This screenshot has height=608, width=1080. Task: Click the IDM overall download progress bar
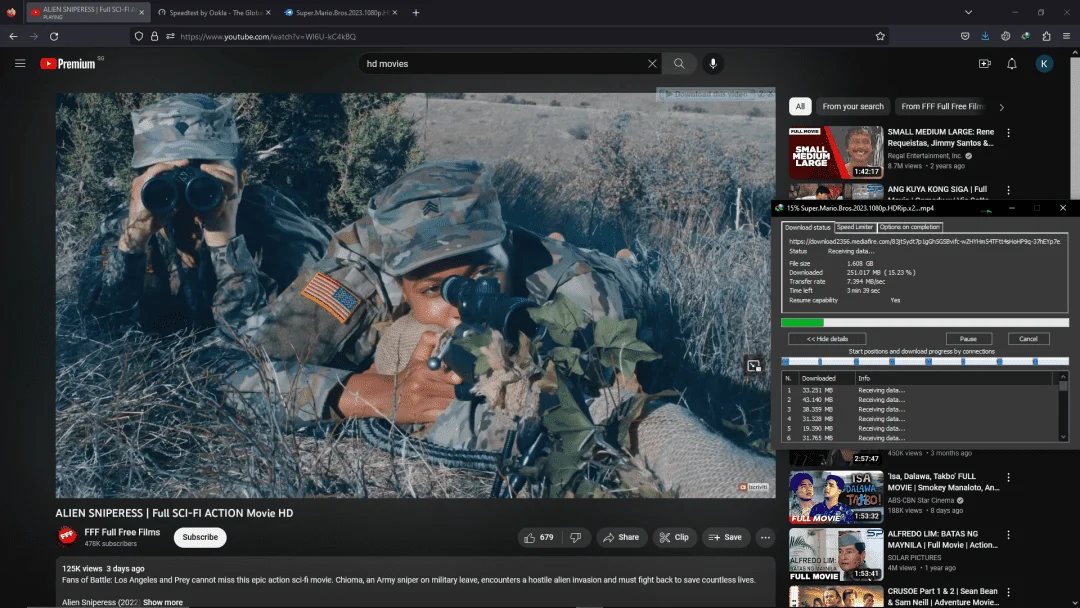click(924, 322)
